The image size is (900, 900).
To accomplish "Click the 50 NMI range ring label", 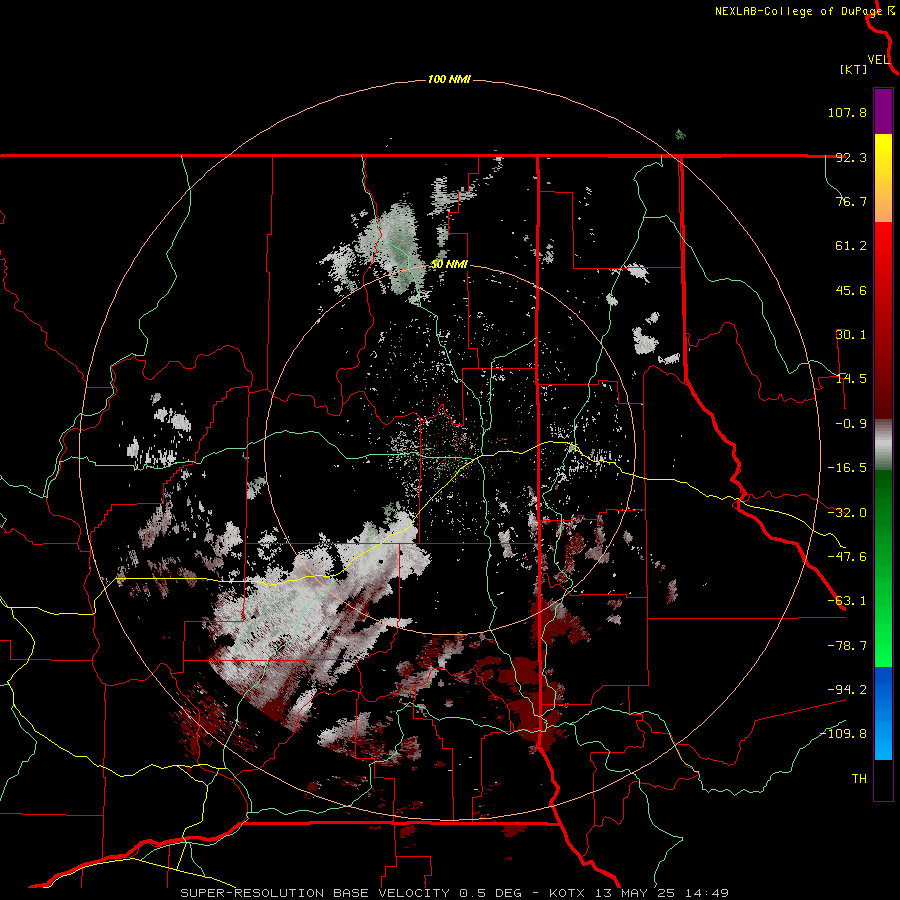I will (x=449, y=265).
